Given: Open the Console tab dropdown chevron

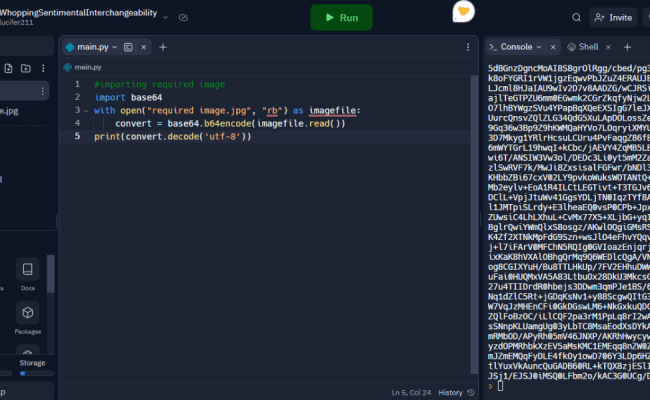Looking at the screenshot, I should (x=538, y=47).
